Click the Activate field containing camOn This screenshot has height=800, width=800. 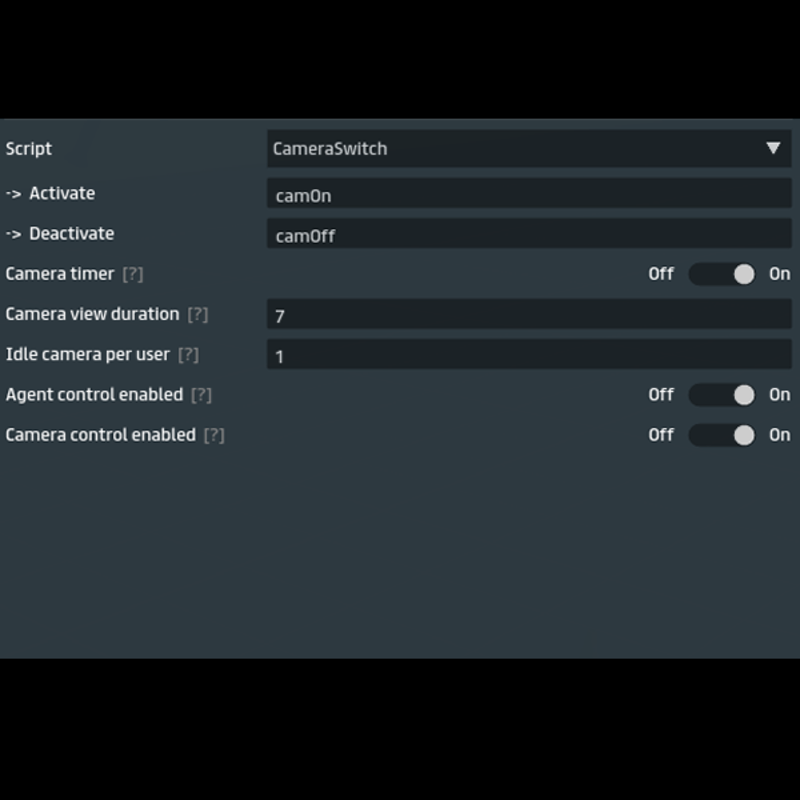tap(528, 195)
